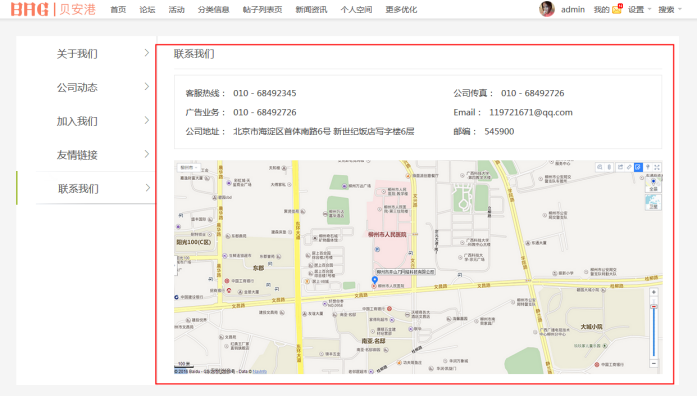Image resolution: width=698 pixels, height=396 pixels.
Task: Open 论坛 in top navigation
Action: 147,9
